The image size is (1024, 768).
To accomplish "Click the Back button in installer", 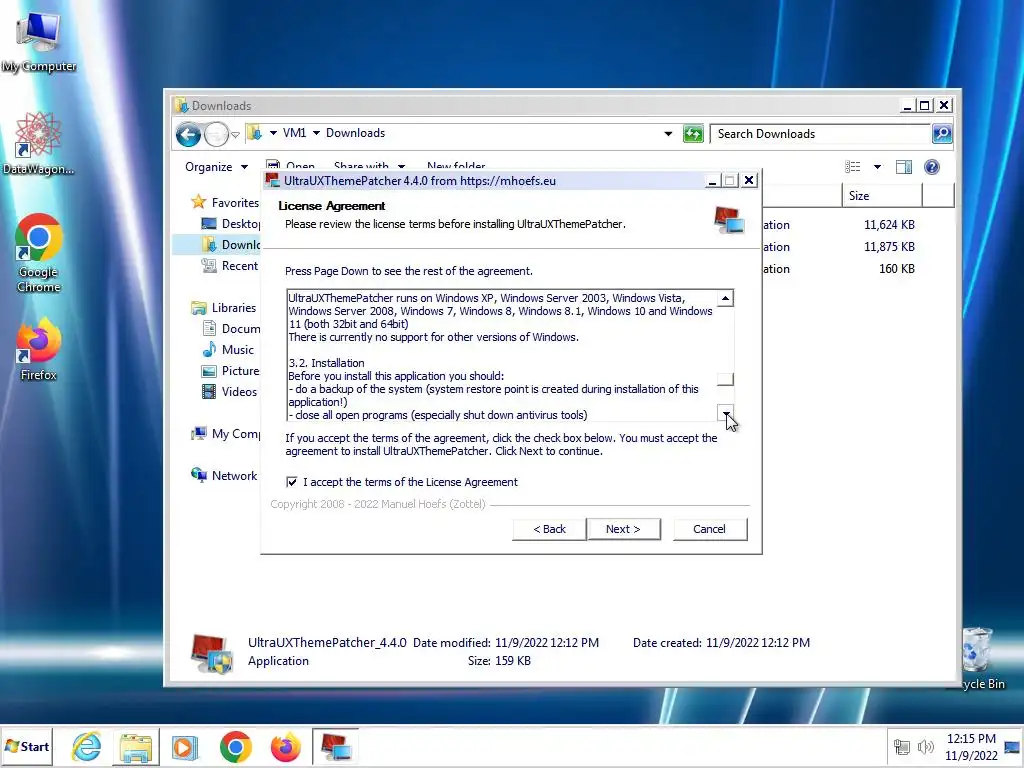I will click(x=549, y=529).
